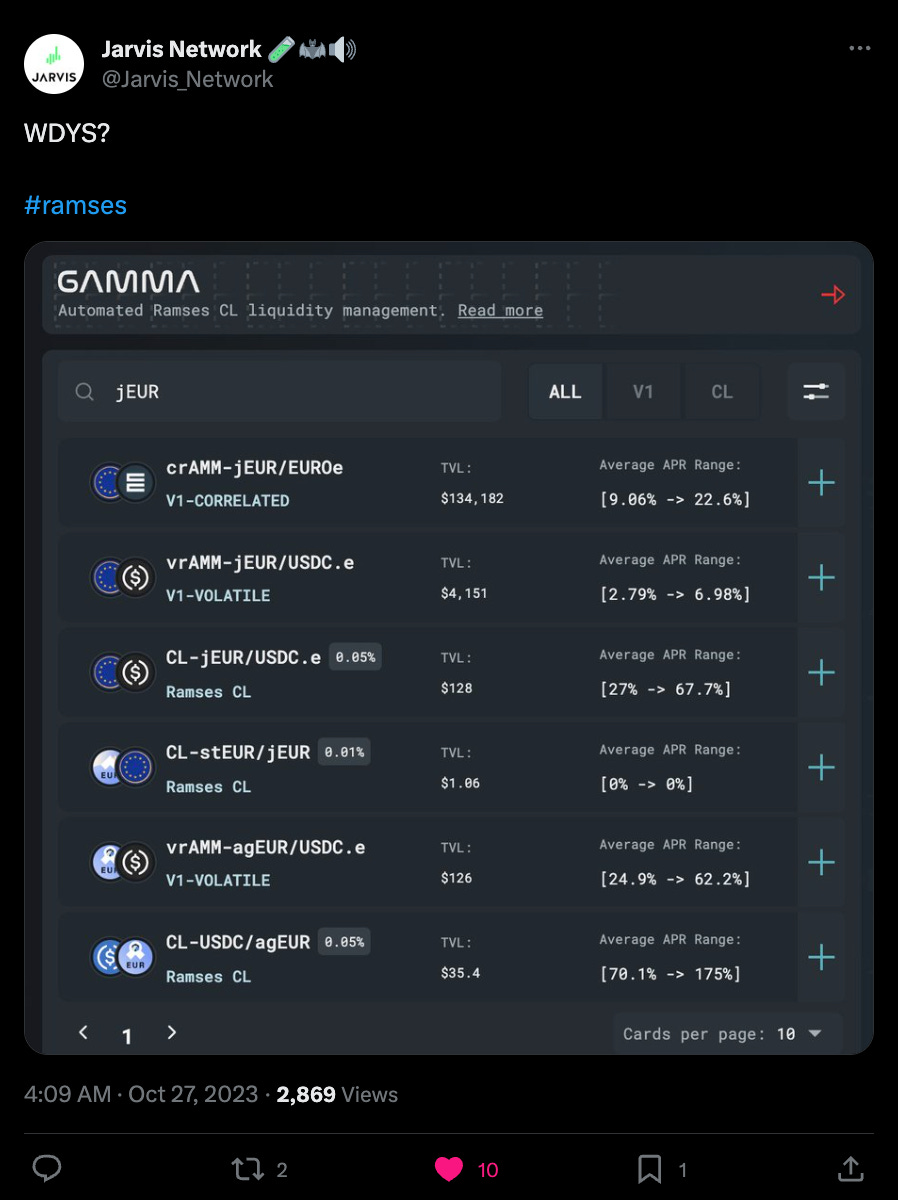Click plus icon for crAMM-jEUR/EUROe
This screenshot has height=1200, width=898.
pyautogui.click(x=821, y=483)
